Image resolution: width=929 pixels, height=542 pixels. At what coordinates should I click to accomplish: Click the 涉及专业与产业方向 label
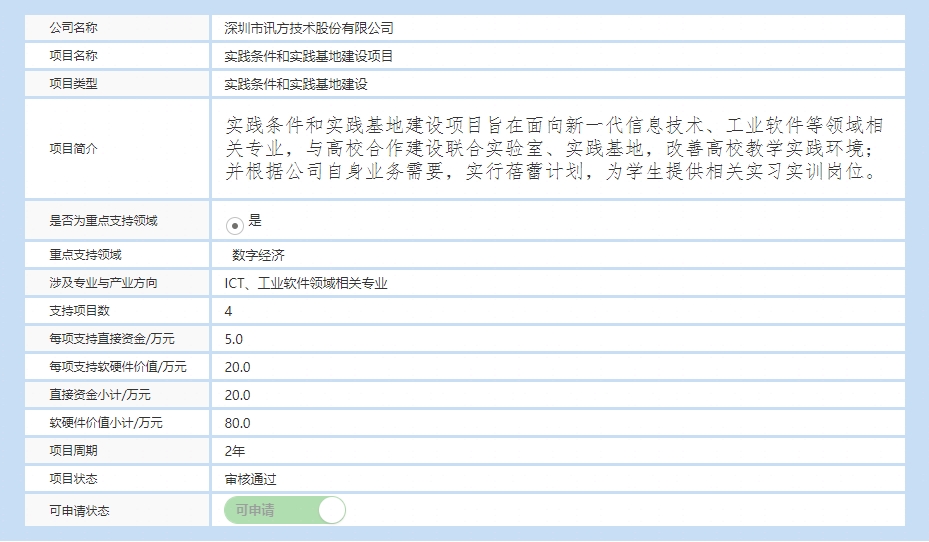pos(104,283)
